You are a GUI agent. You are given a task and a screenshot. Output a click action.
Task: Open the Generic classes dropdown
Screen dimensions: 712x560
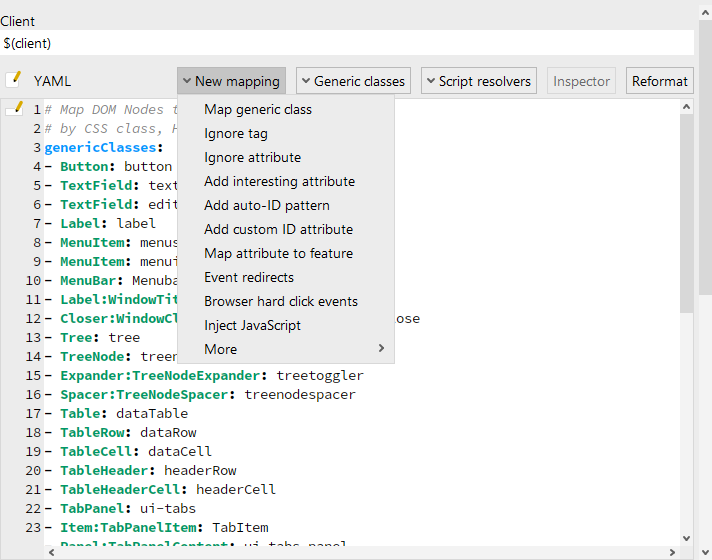(353, 81)
